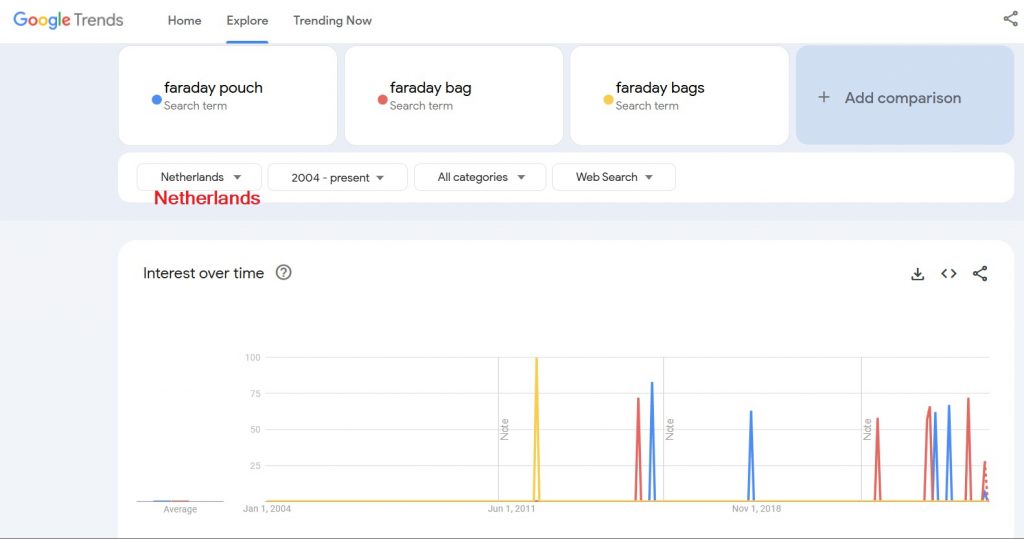
Task: Expand the Netherlands region dropdown
Action: pyautogui.click(x=199, y=177)
